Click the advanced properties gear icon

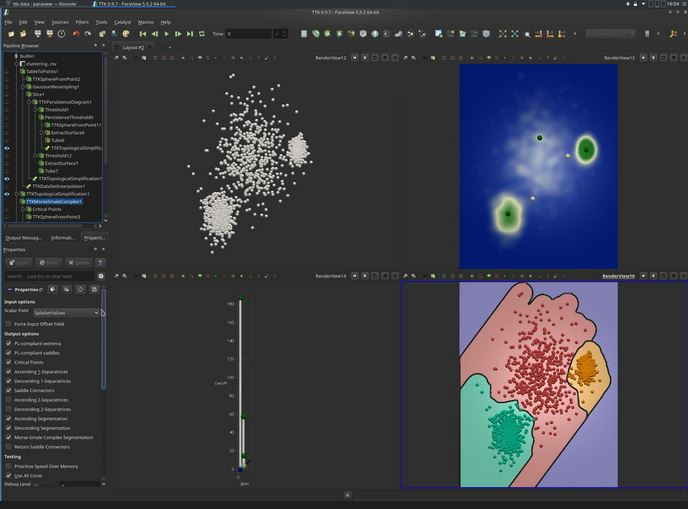[100, 276]
